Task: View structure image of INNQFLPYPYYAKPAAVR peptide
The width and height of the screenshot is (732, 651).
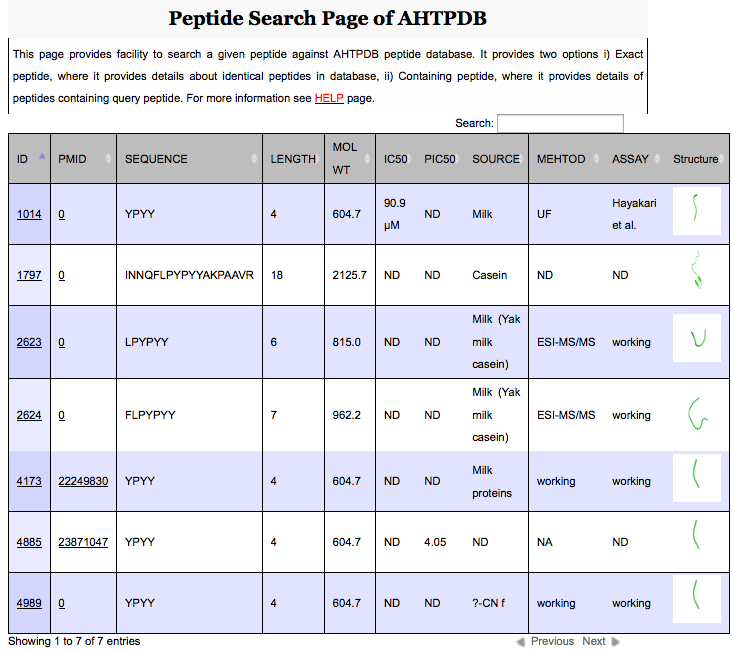Action: 697,274
